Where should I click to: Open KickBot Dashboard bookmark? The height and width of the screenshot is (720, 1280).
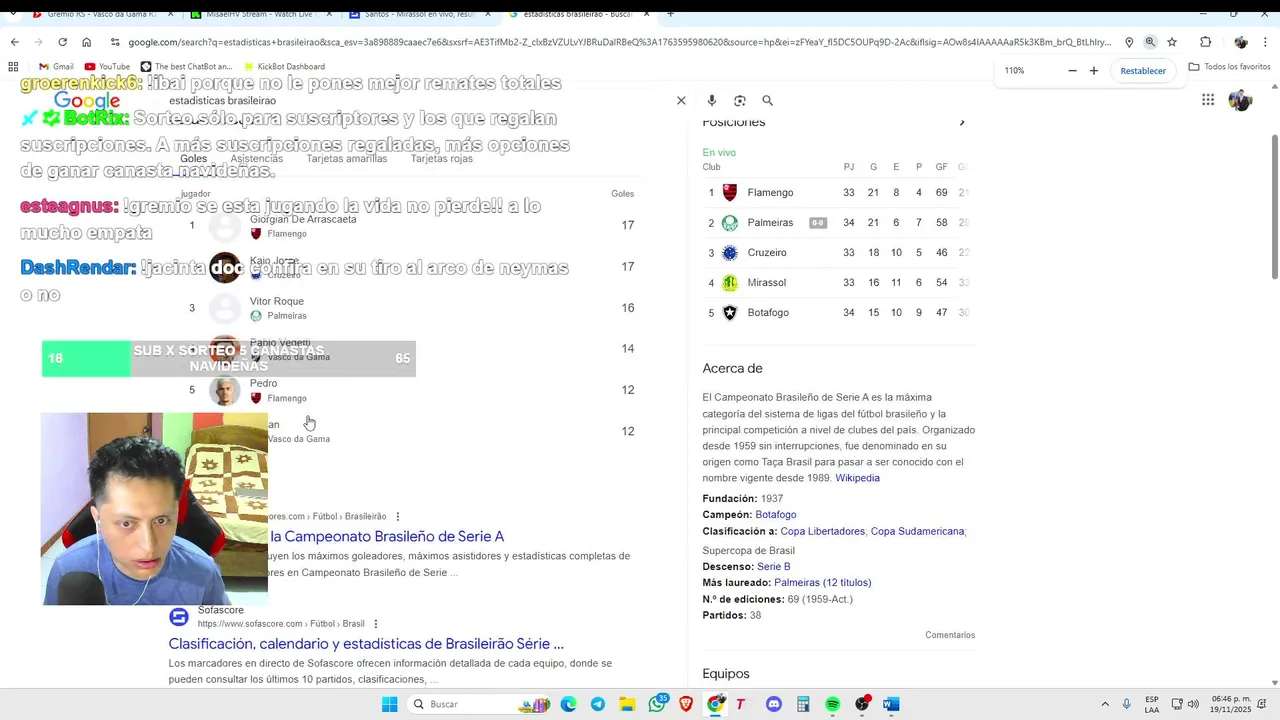[x=284, y=67]
